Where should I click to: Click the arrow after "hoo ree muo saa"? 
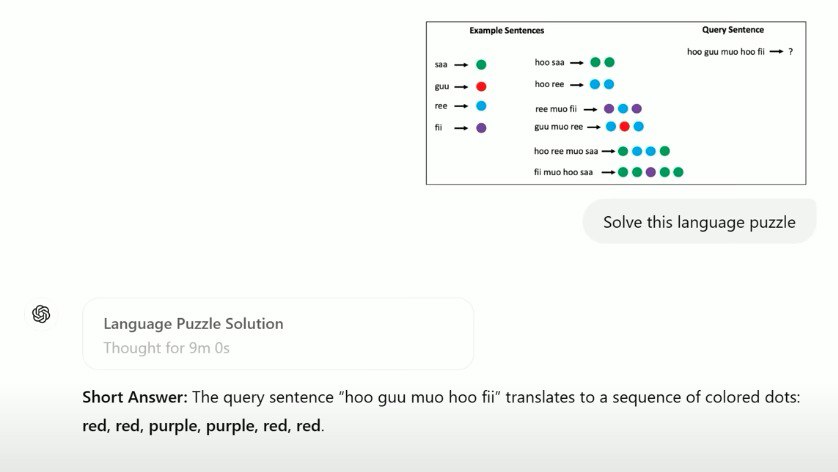click(608, 152)
